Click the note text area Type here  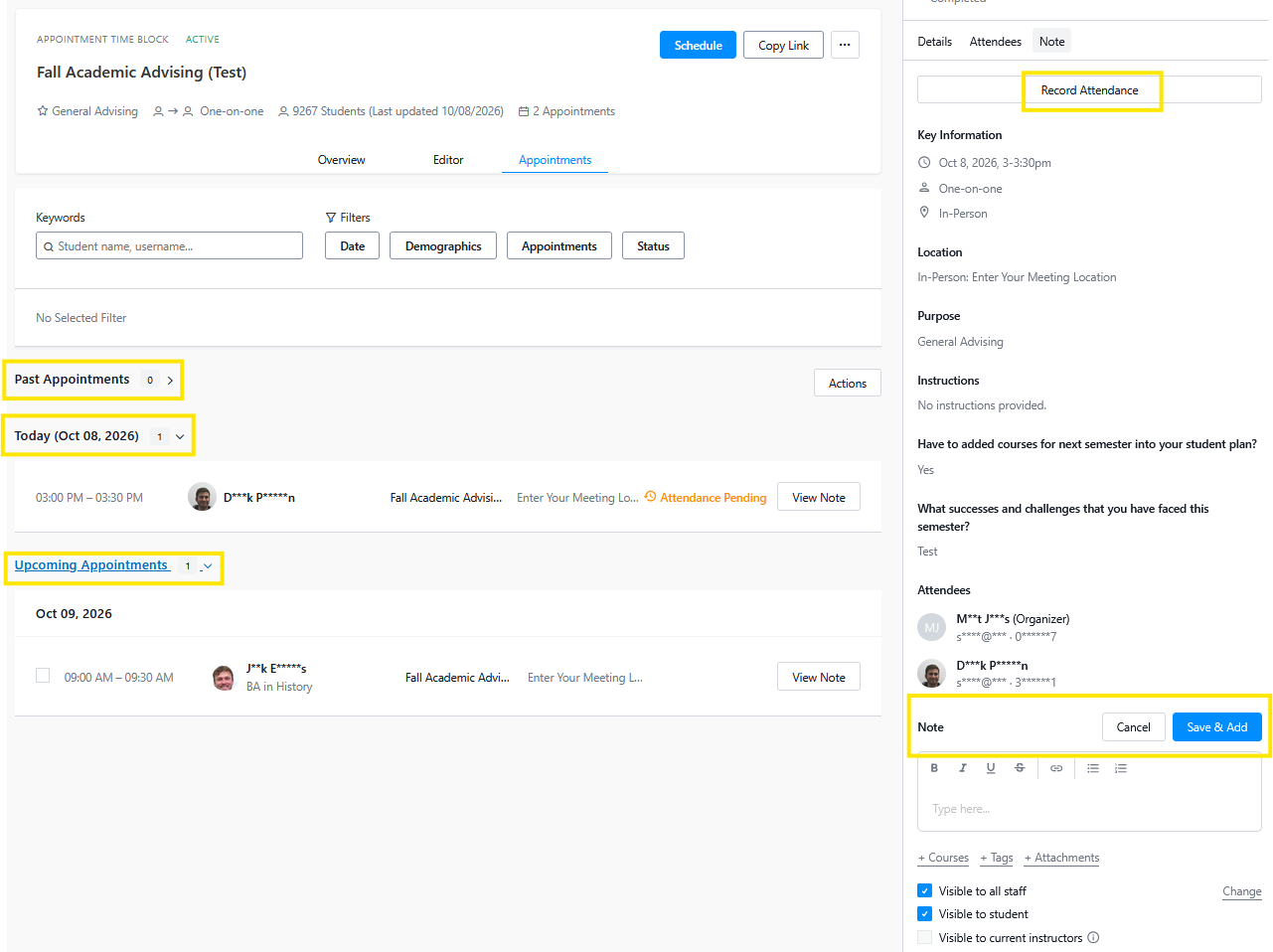coord(1089,808)
